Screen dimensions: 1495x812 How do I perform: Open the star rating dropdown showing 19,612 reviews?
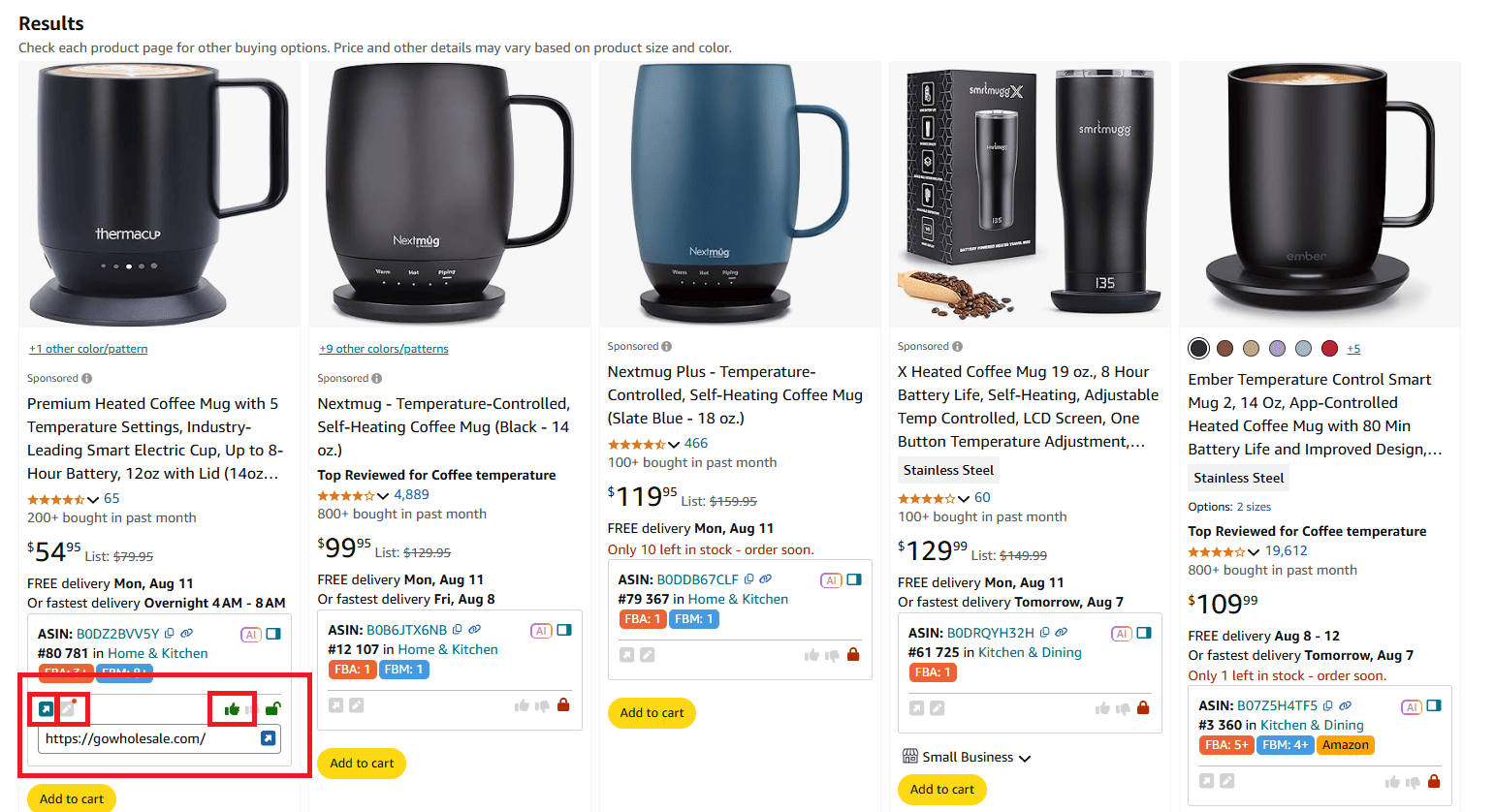(x=1255, y=551)
